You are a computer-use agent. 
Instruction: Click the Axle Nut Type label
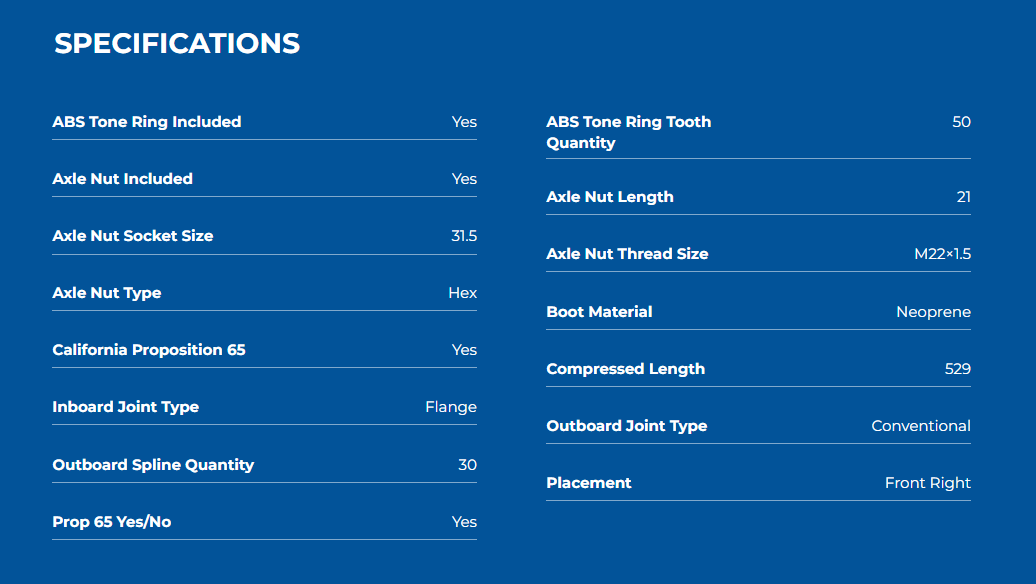(106, 293)
